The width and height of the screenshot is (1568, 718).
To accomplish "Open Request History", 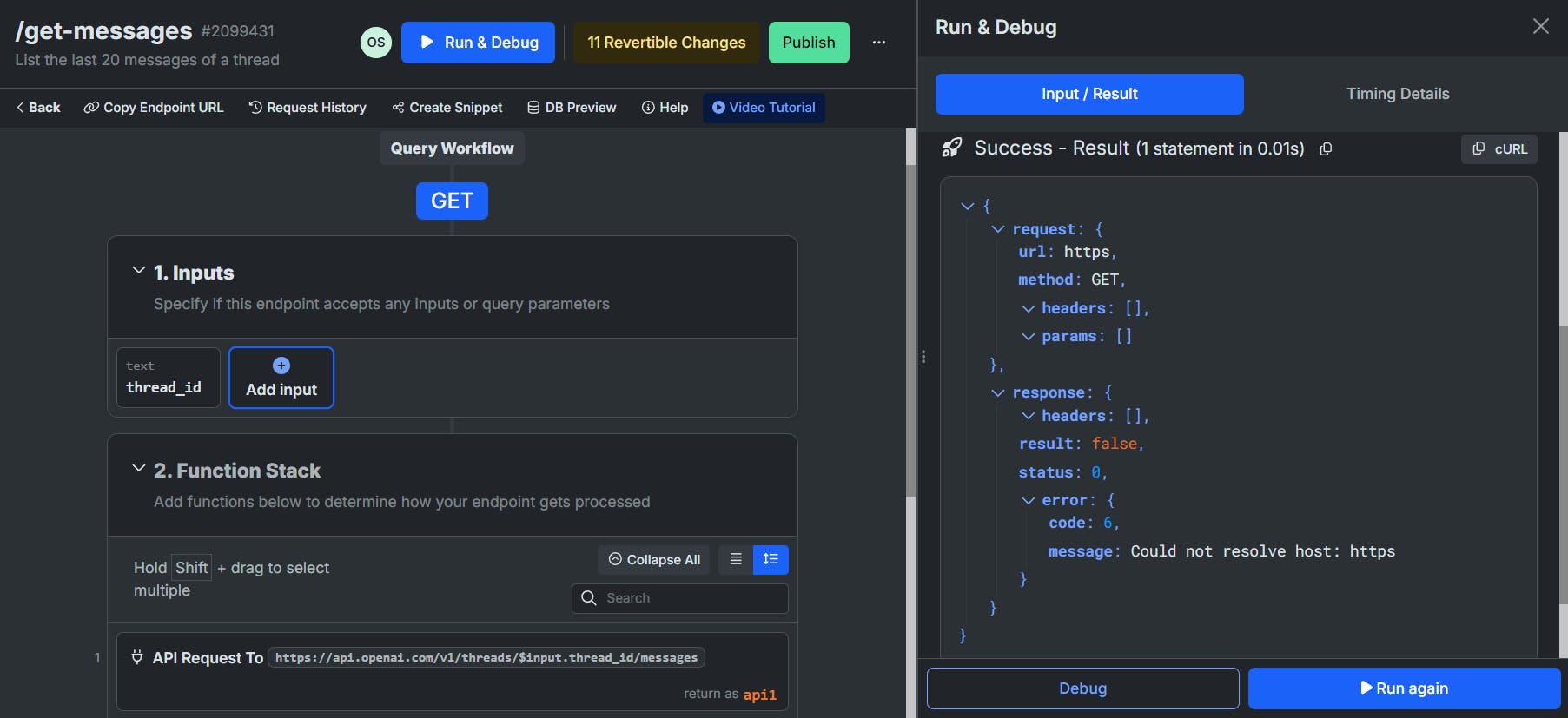I will click(308, 108).
